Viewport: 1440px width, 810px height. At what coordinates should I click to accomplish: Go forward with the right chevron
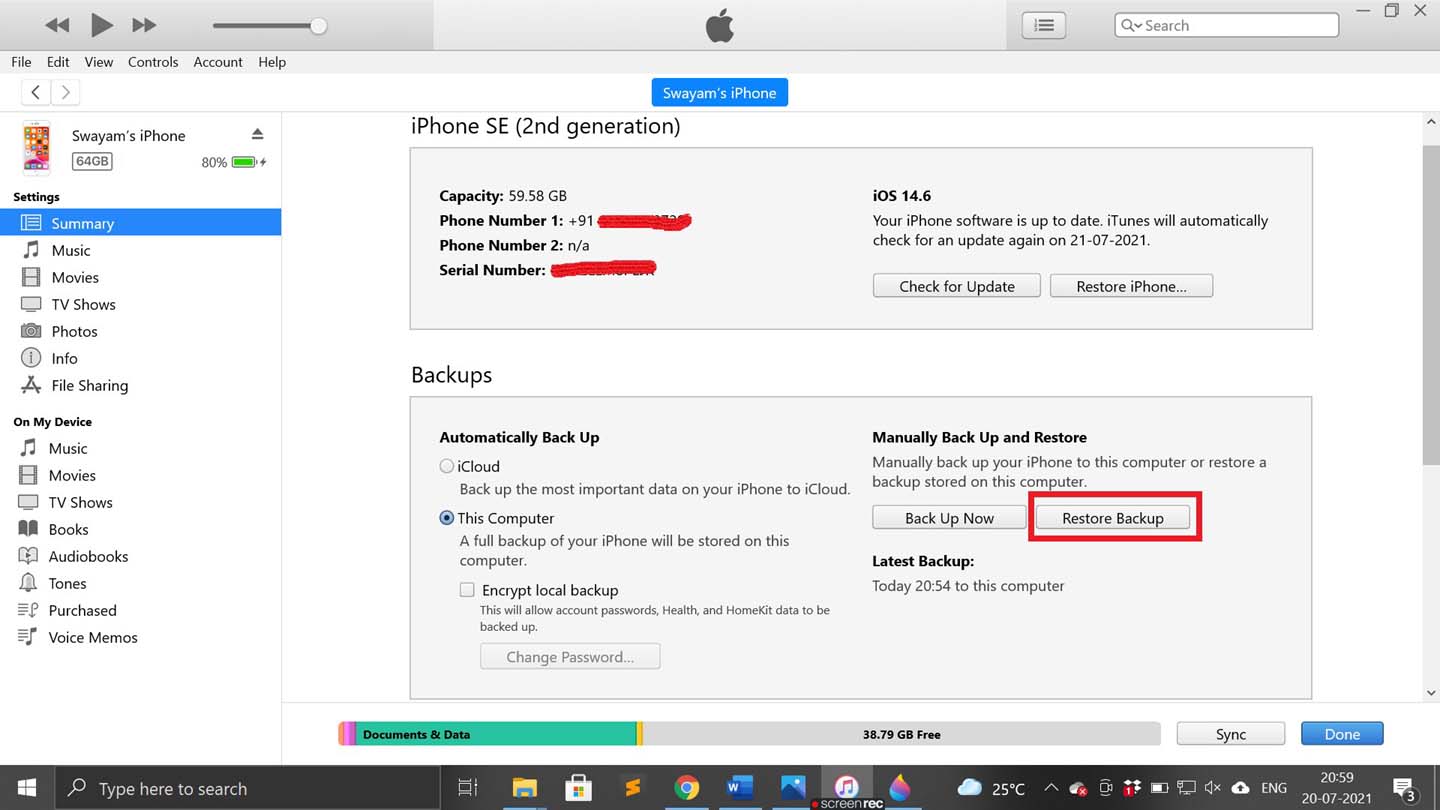click(65, 92)
